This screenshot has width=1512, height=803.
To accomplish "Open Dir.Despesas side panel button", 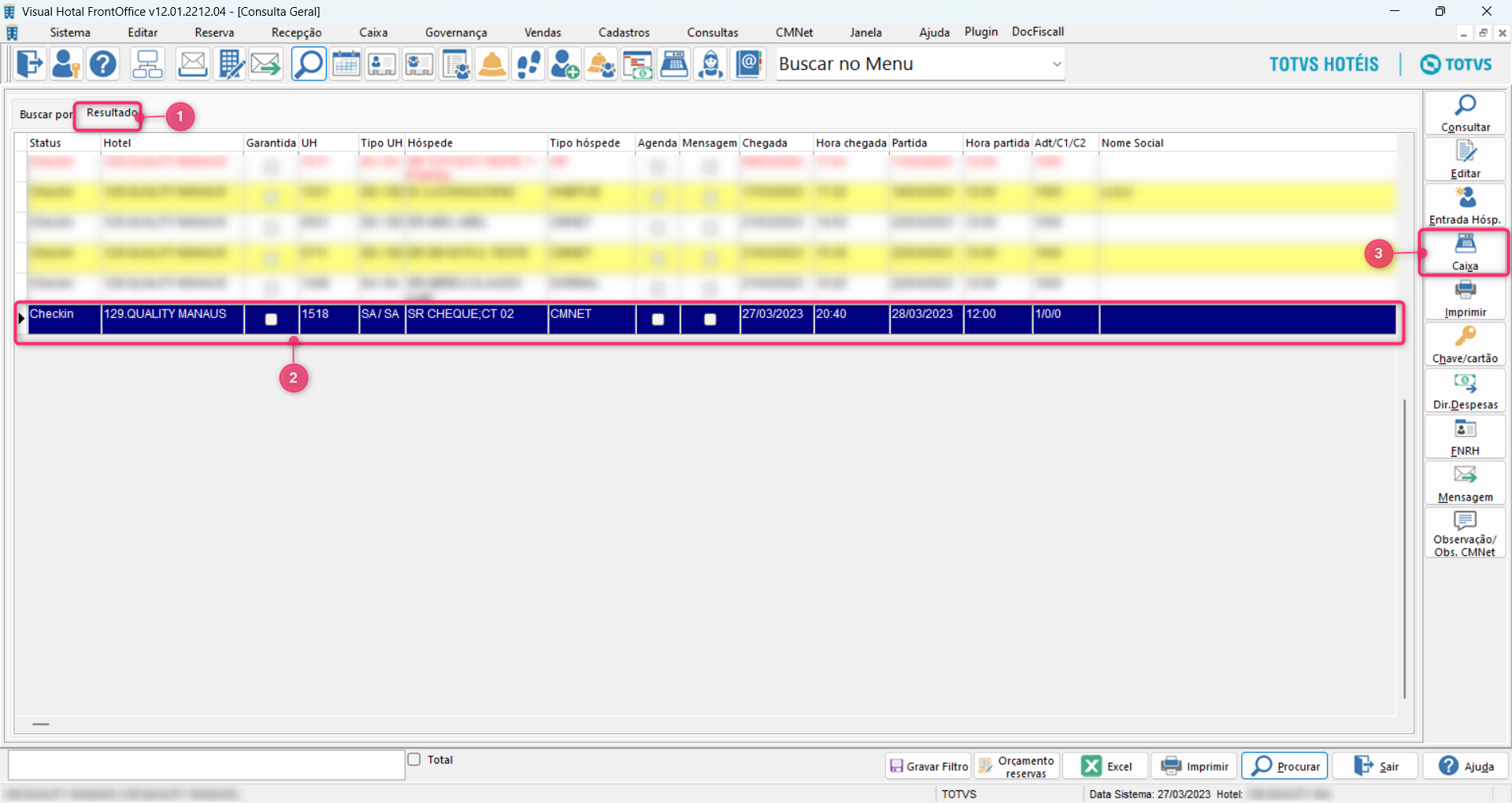I will click(x=1465, y=391).
